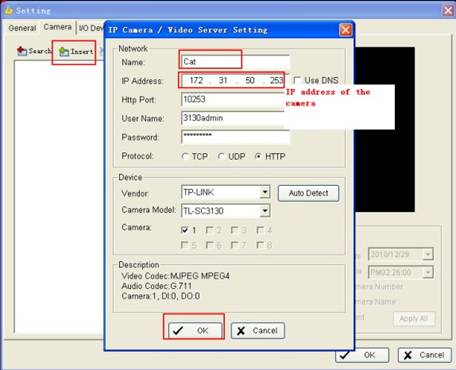The width and height of the screenshot is (456, 370).
Task: Click the Insert camera toolbar icon
Action: (x=64, y=52)
